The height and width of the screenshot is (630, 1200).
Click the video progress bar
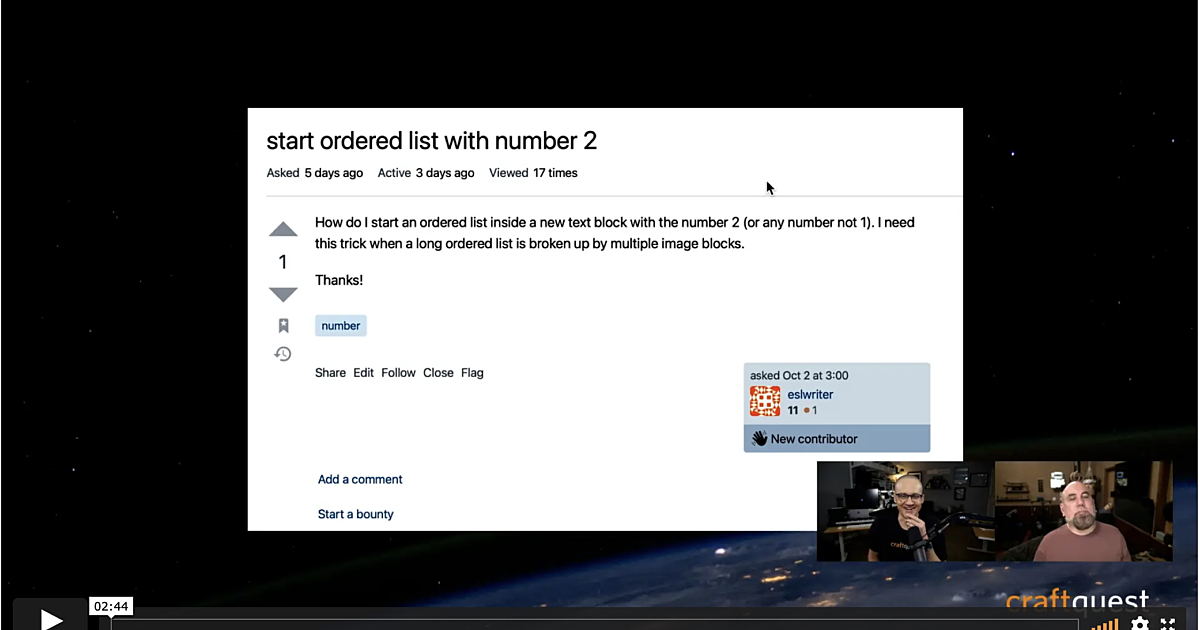pyautogui.click(x=590, y=622)
